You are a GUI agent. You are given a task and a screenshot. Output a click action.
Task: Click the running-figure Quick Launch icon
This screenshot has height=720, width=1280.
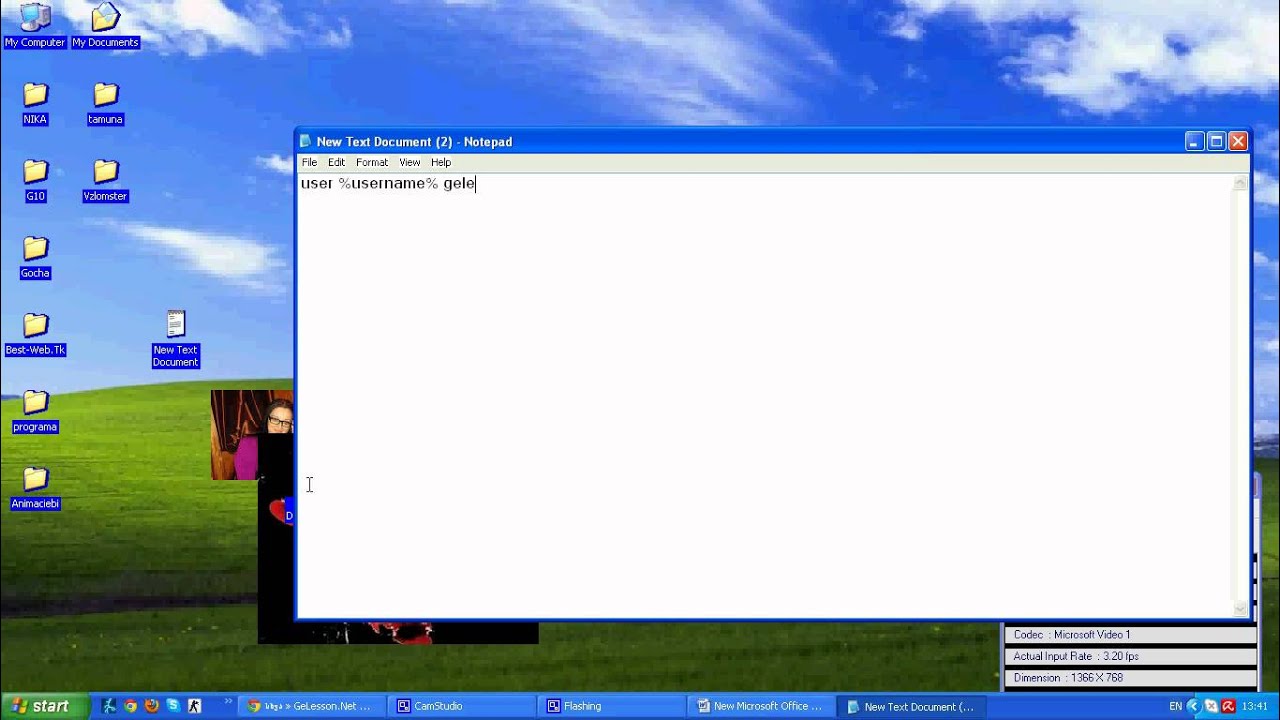[109, 706]
